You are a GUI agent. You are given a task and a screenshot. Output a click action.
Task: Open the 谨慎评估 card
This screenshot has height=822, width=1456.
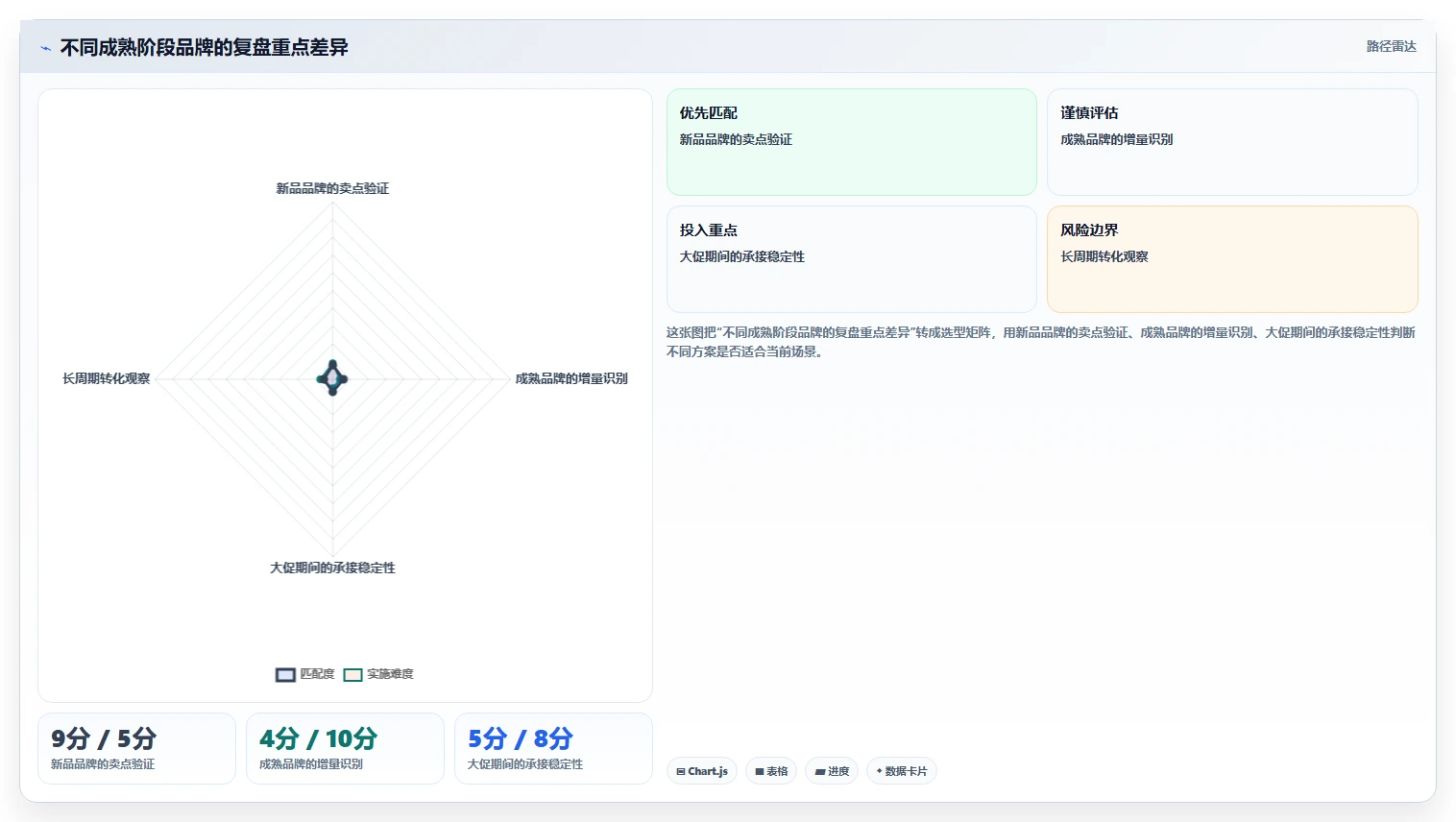coord(1232,142)
